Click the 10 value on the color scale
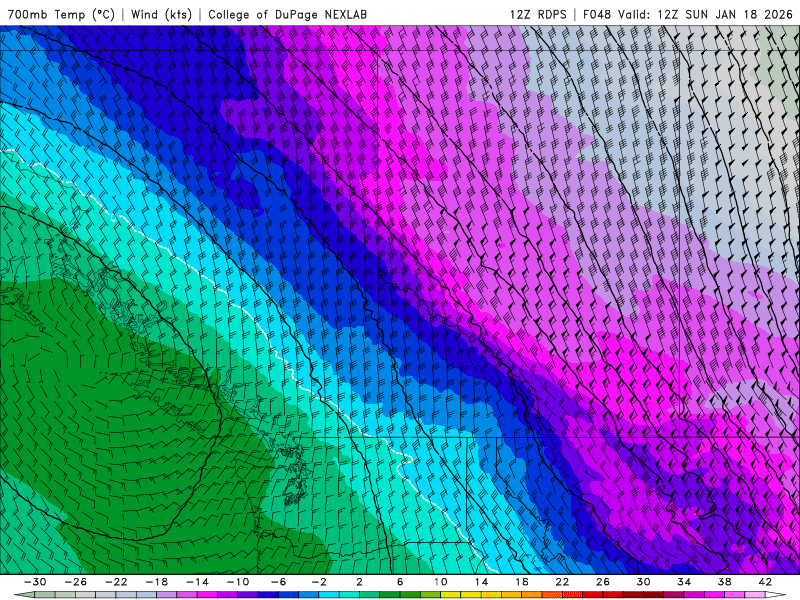The image size is (800, 600). [441, 582]
